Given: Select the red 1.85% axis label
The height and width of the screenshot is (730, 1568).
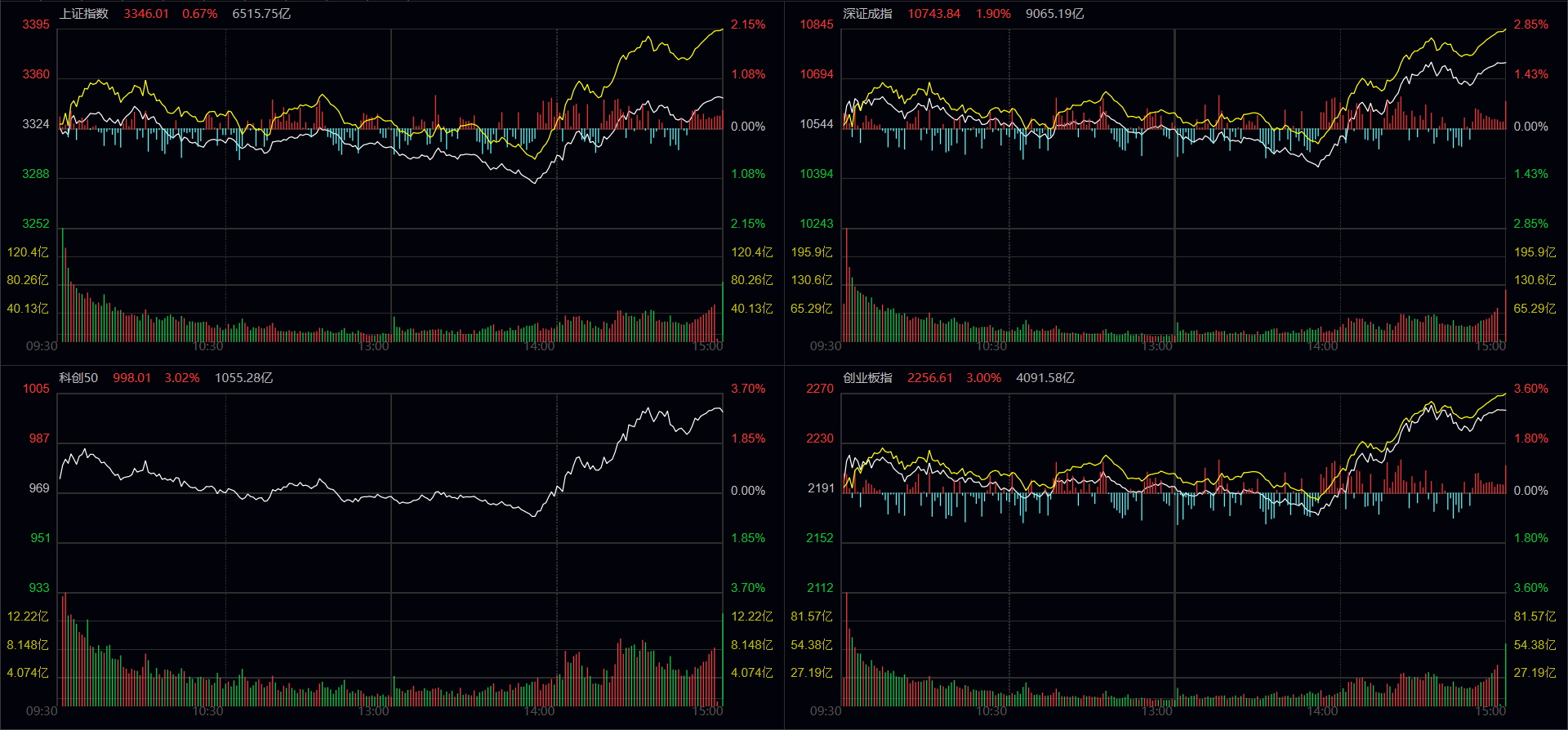Looking at the screenshot, I should 748,438.
